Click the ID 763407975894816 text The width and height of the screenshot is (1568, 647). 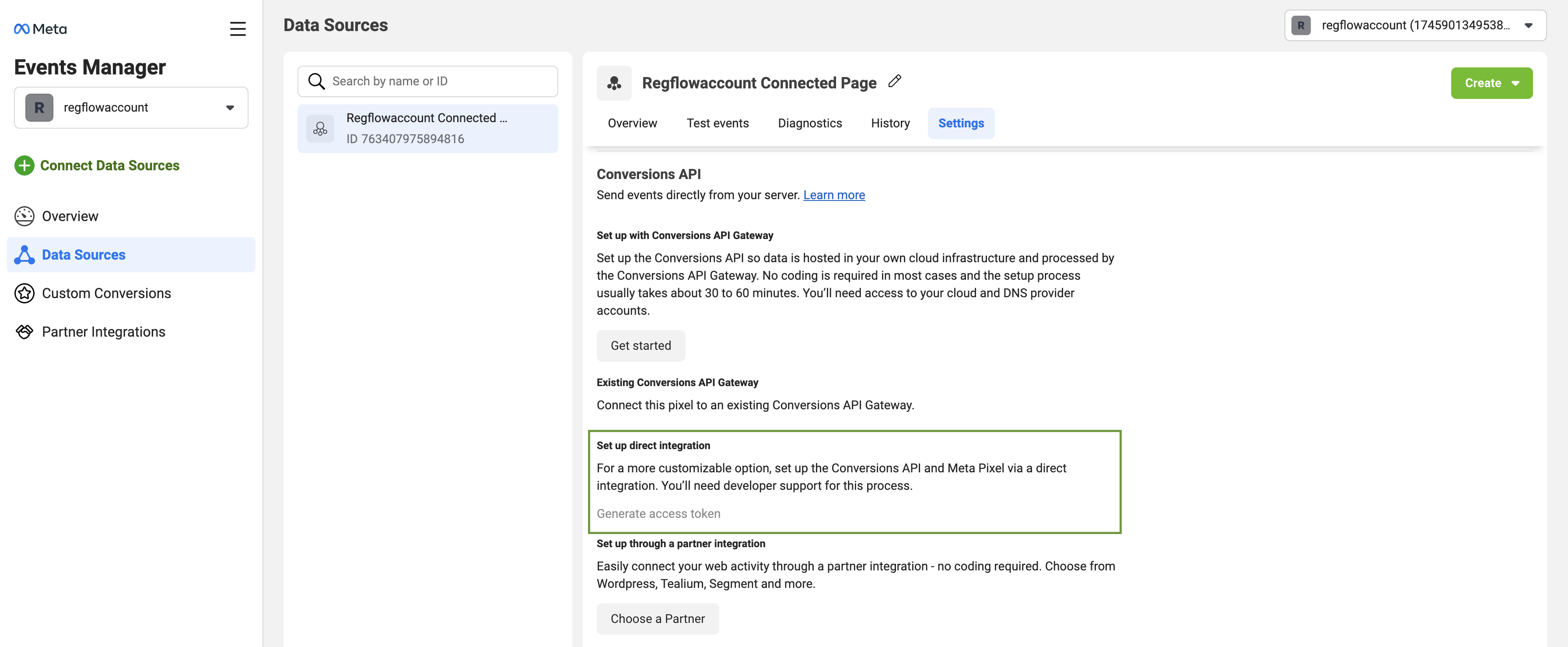click(x=406, y=139)
